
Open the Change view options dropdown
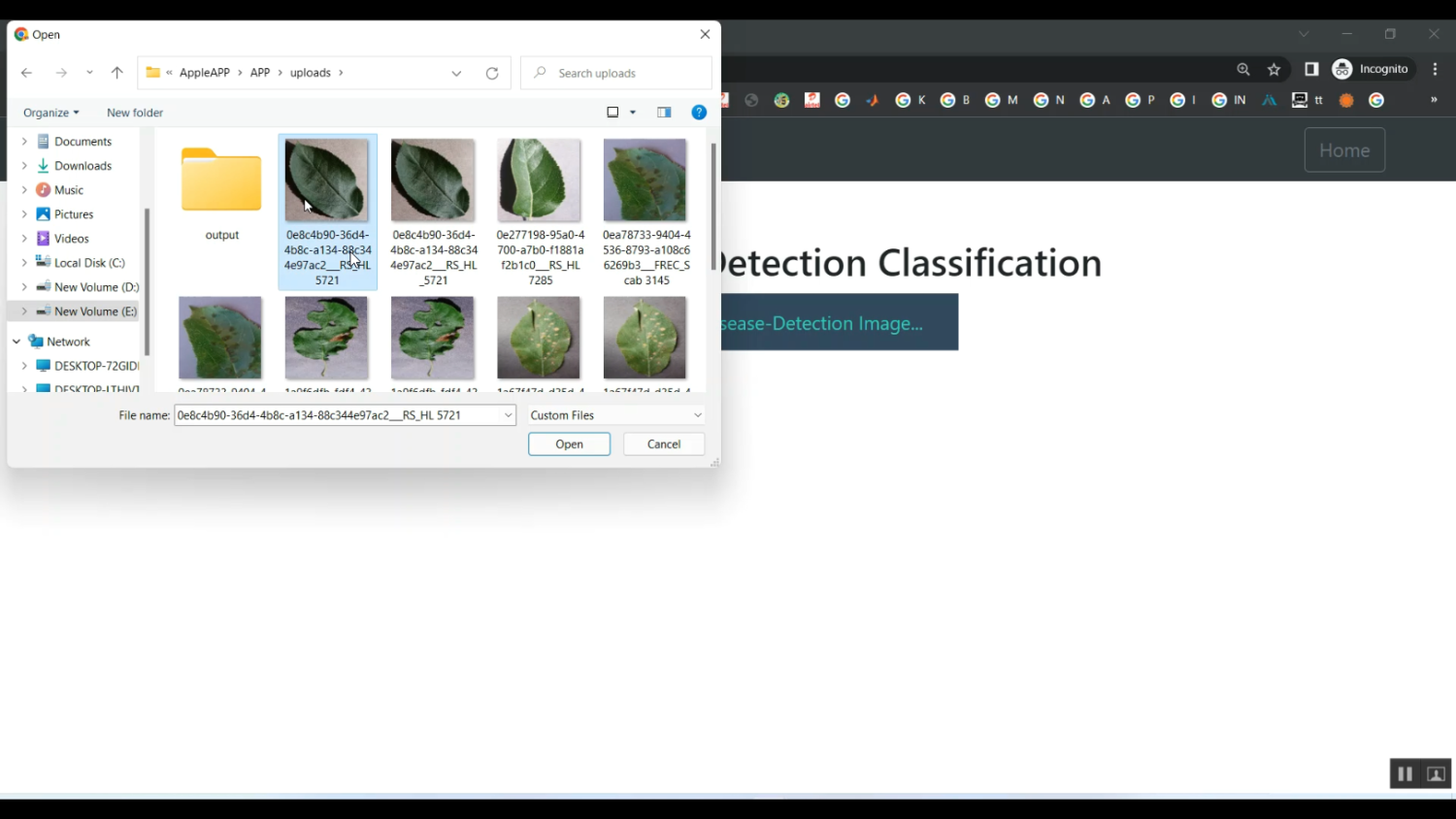tap(633, 113)
